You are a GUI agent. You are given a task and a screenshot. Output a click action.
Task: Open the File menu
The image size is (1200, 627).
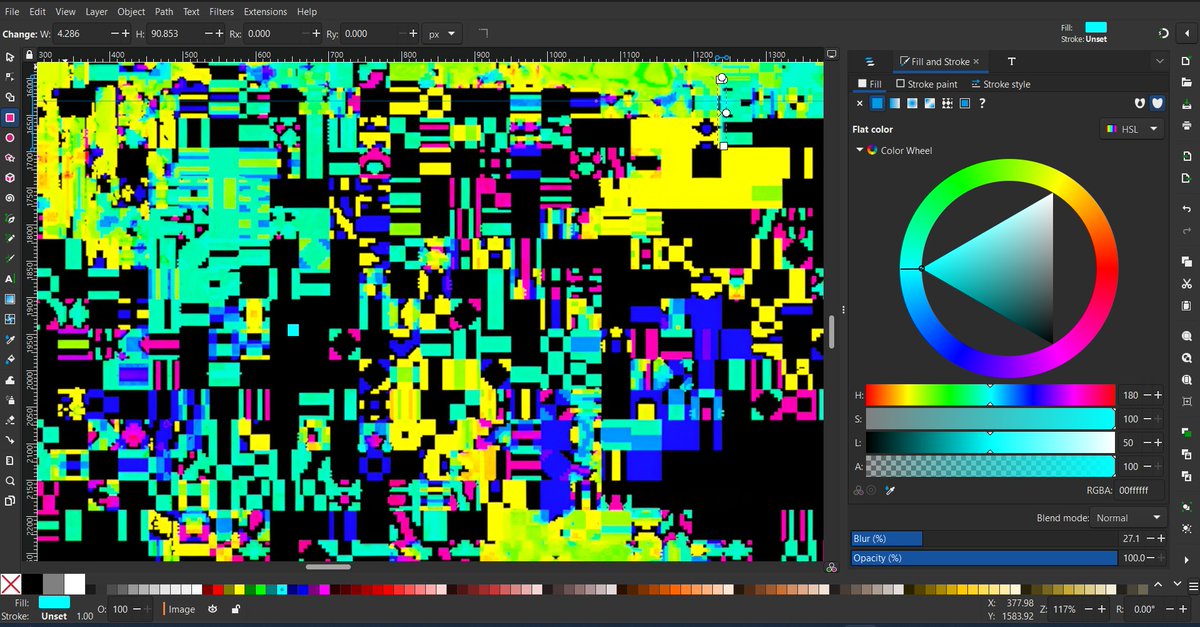(x=12, y=11)
